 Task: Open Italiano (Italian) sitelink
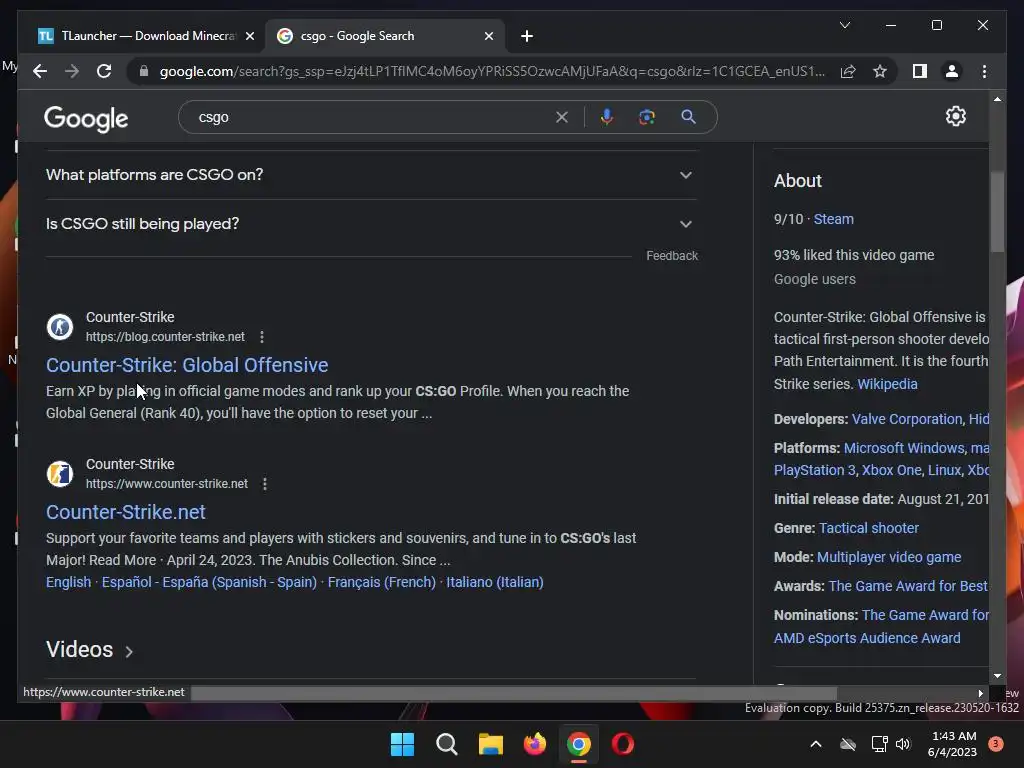(x=494, y=582)
